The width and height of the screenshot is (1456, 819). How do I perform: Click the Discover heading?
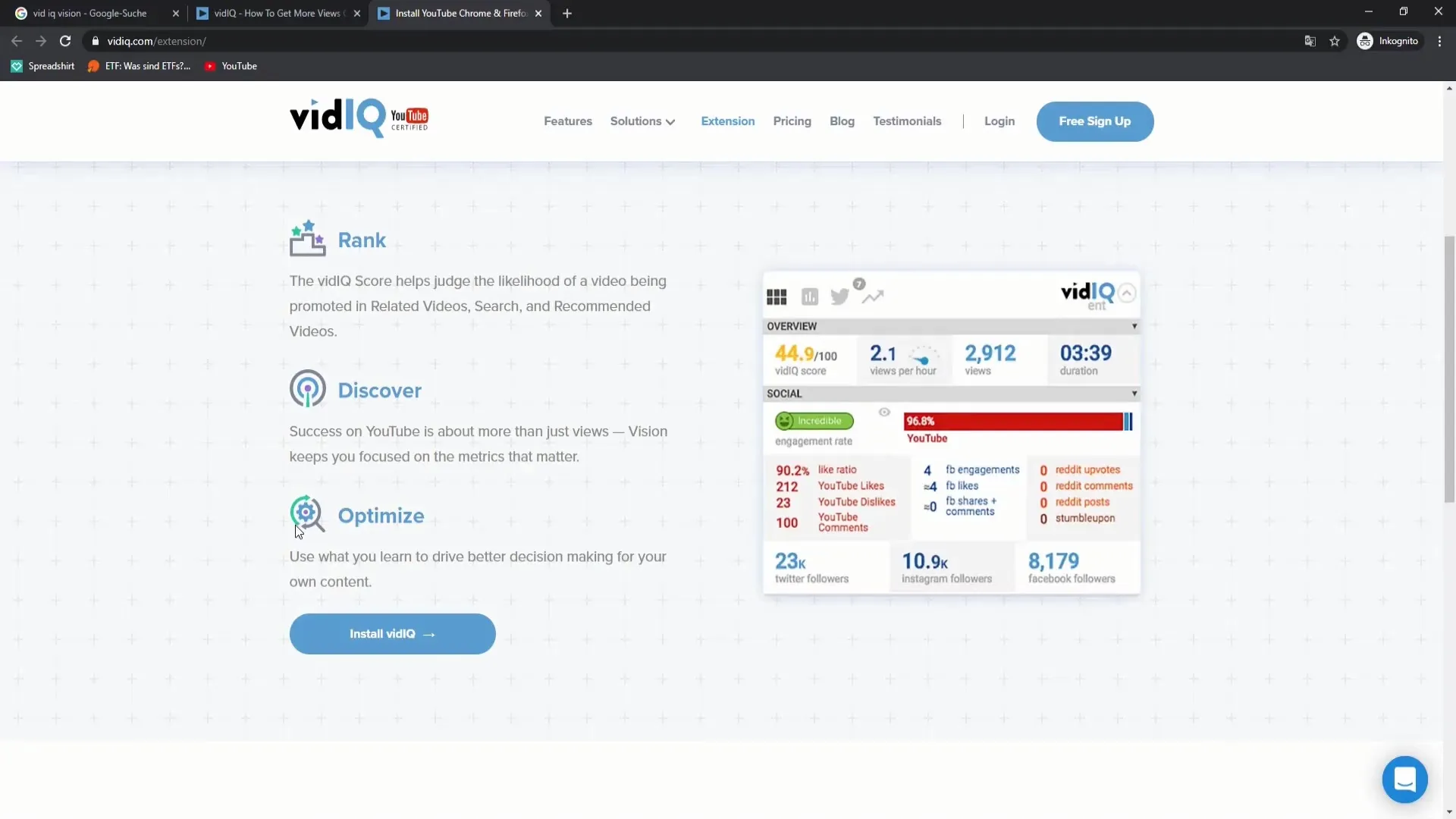pos(379,390)
